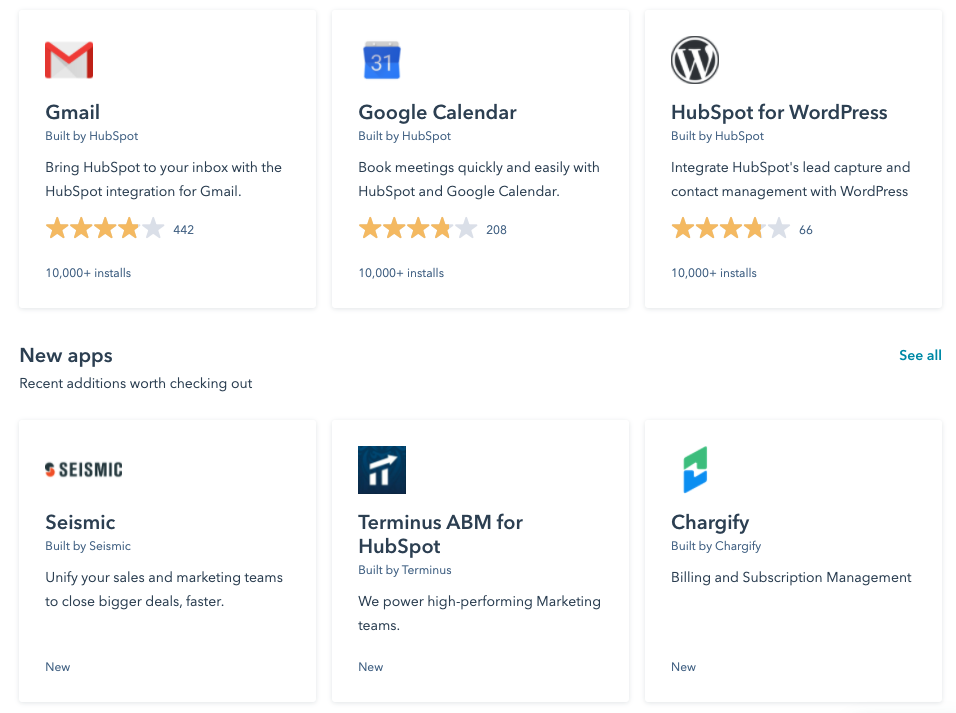Click Google Calendar star rating 208 reviews
This screenshot has width=956, height=713.
[x=418, y=229]
